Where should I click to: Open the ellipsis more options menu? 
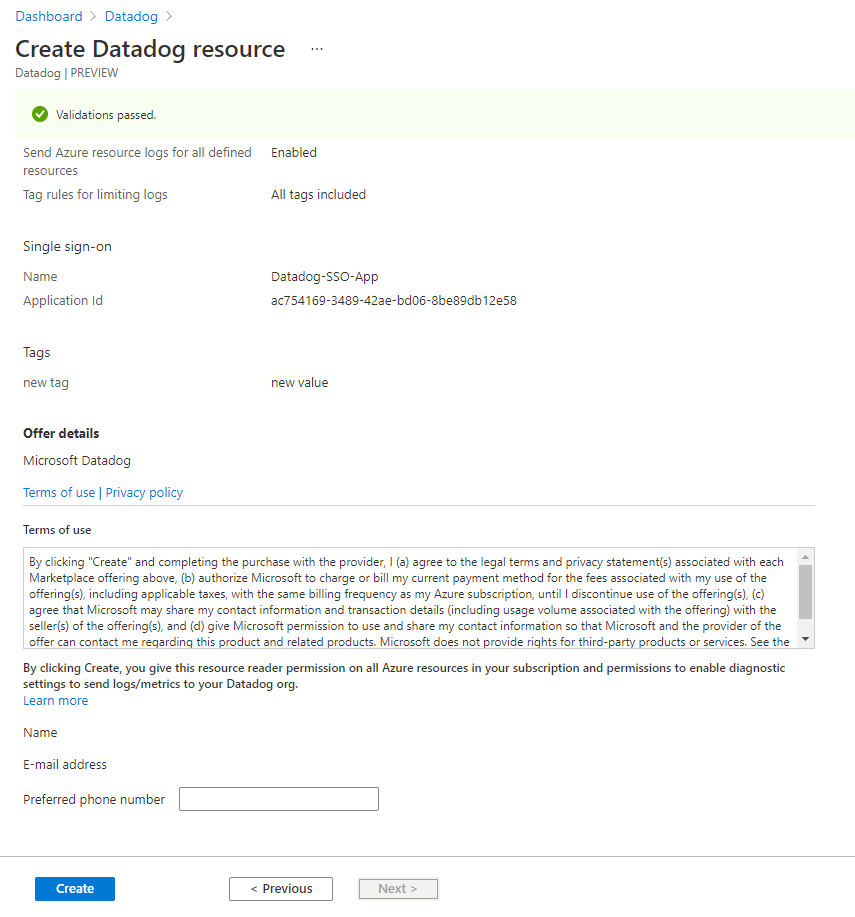317,49
